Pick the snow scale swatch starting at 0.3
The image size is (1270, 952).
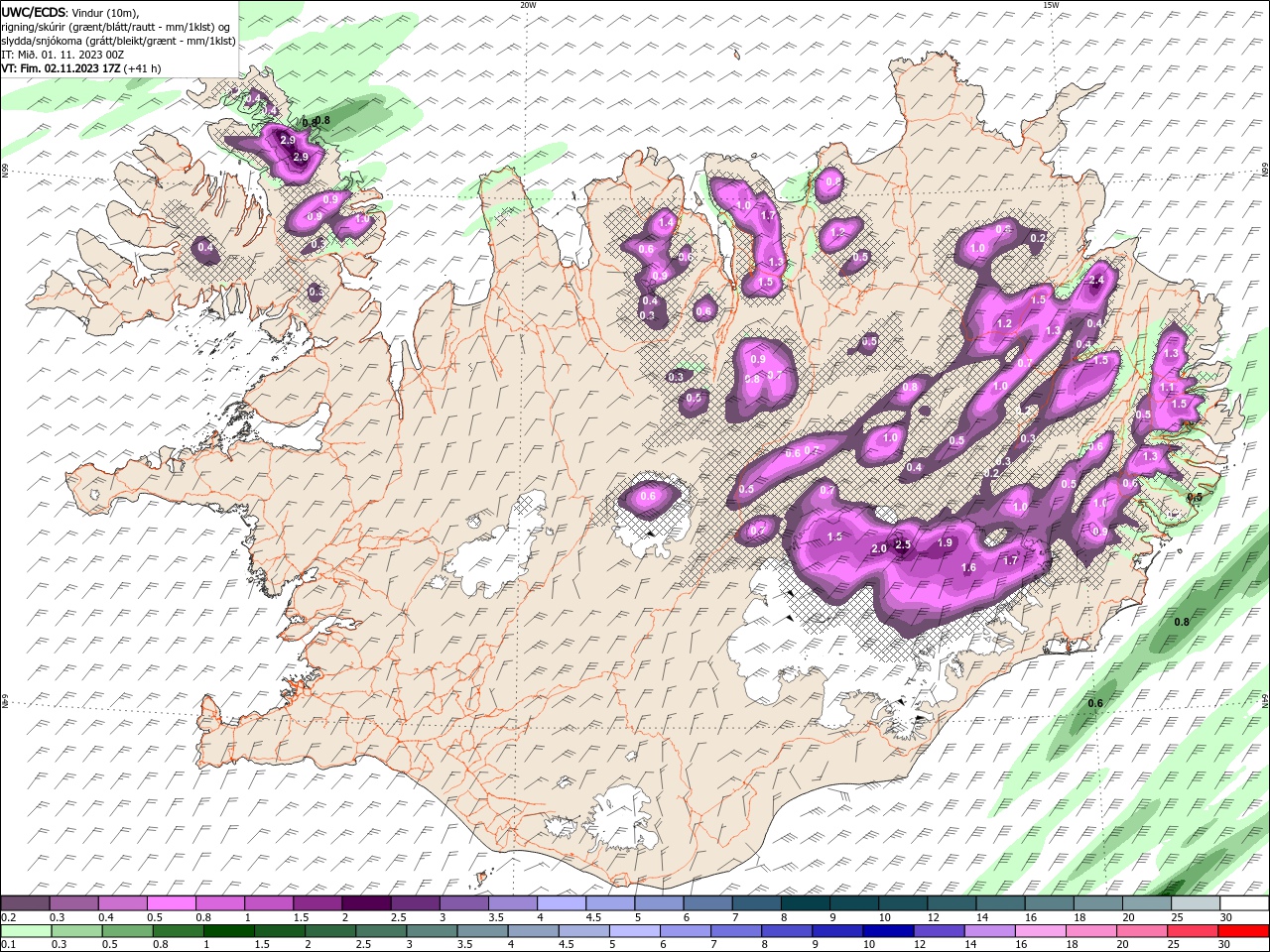[x=73, y=903]
